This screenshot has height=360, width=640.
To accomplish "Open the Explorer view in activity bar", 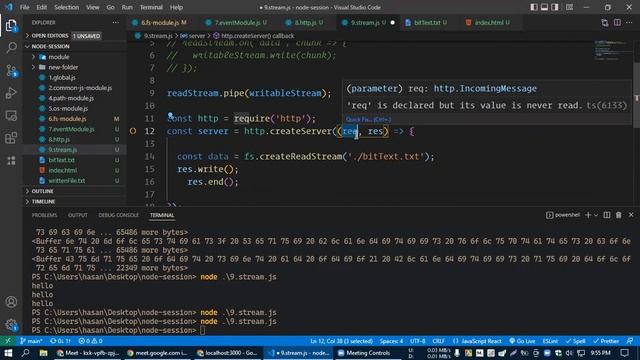I will coord(11,25).
